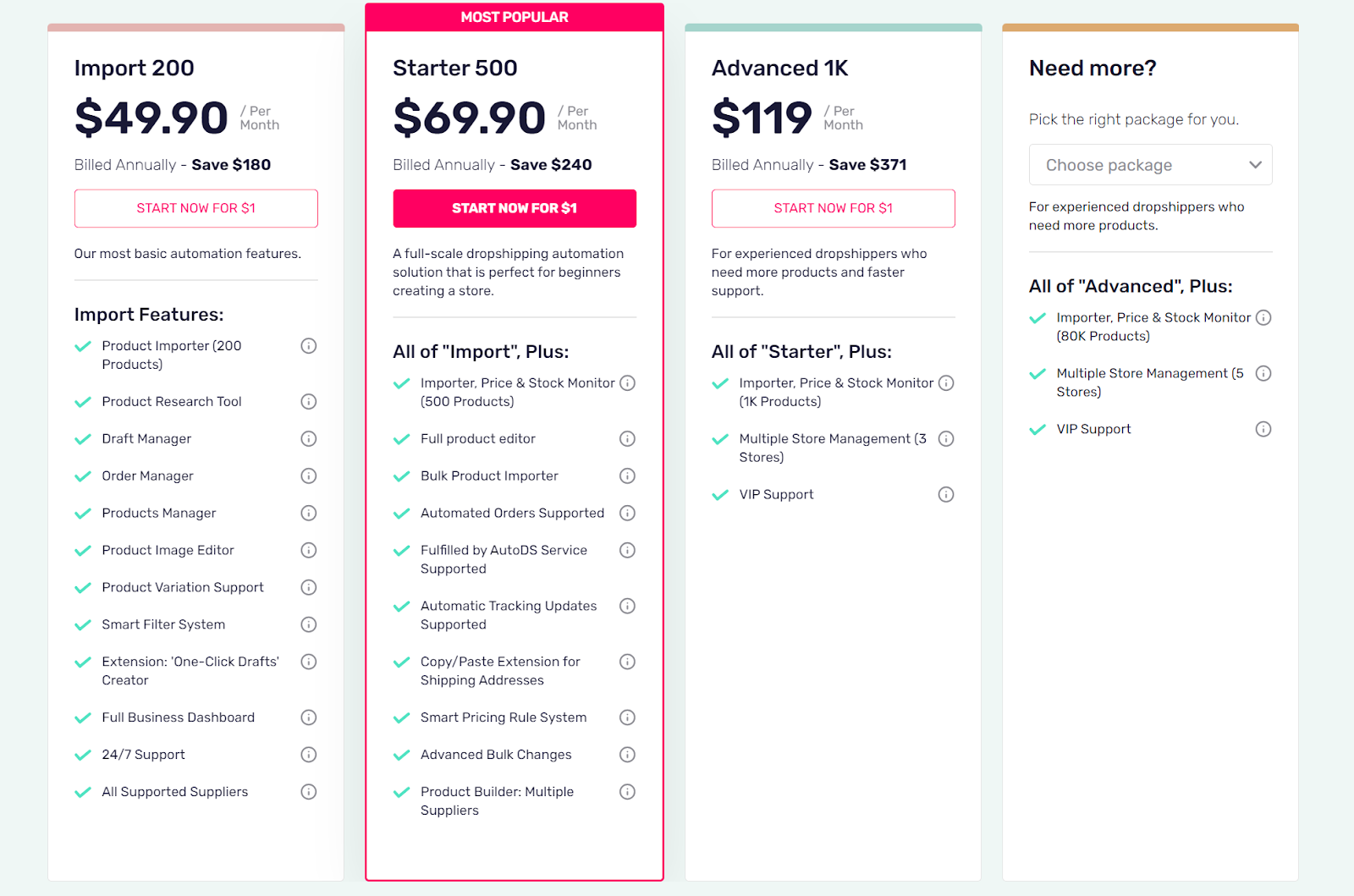Show info for Smart Pricing Rule System
The width and height of the screenshot is (1354, 896).
[627, 717]
